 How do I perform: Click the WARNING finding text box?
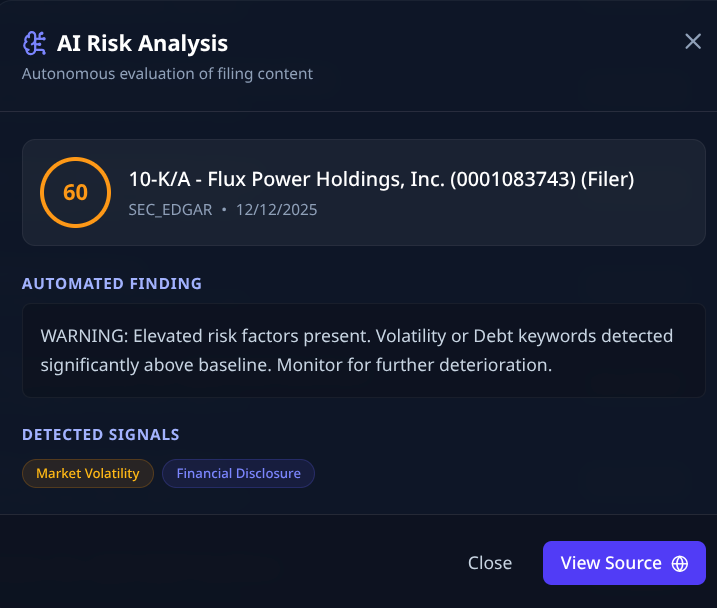pos(363,350)
